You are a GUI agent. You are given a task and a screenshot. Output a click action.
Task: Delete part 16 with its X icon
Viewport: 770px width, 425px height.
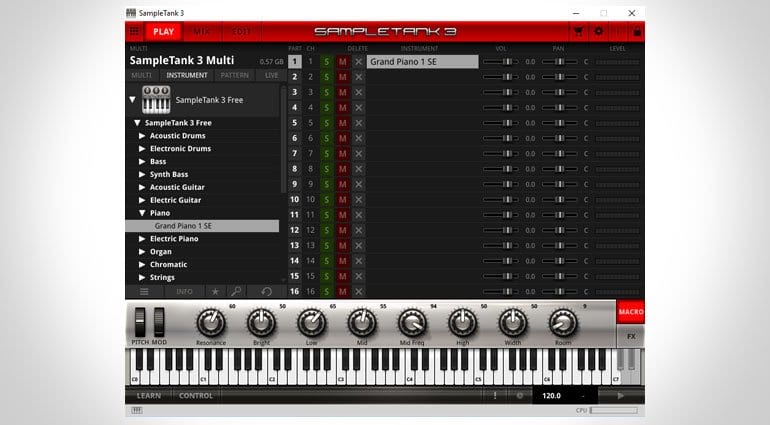coord(358,291)
